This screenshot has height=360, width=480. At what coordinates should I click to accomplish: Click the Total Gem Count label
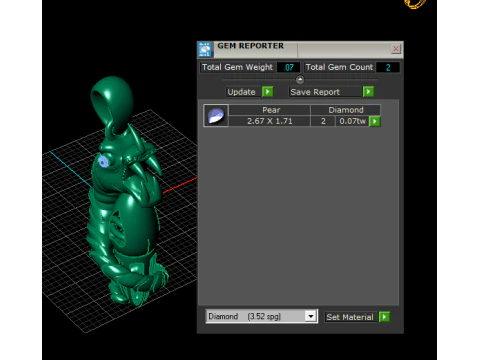point(339,67)
